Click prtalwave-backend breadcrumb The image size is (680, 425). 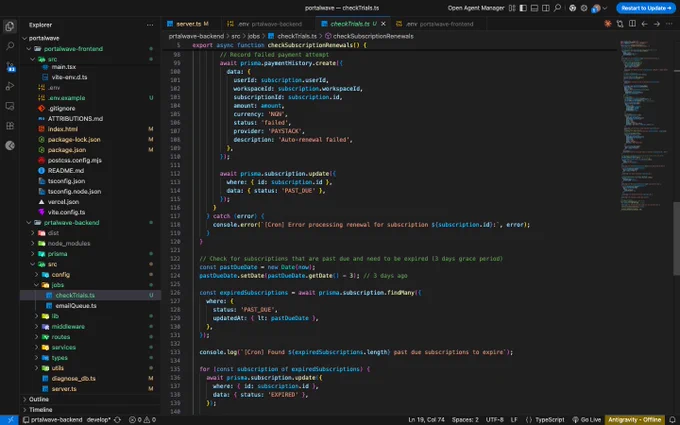[196, 36]
